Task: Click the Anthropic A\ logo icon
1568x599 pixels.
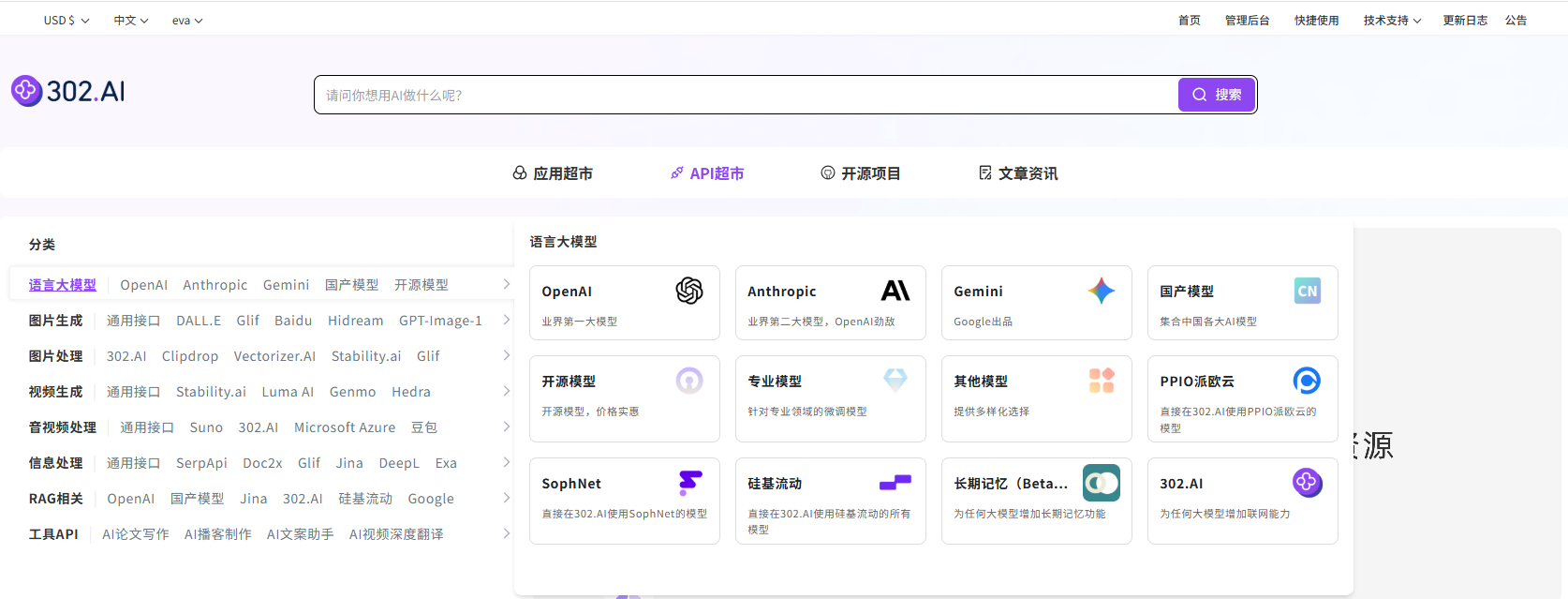Action: click(x=895, y=291)
